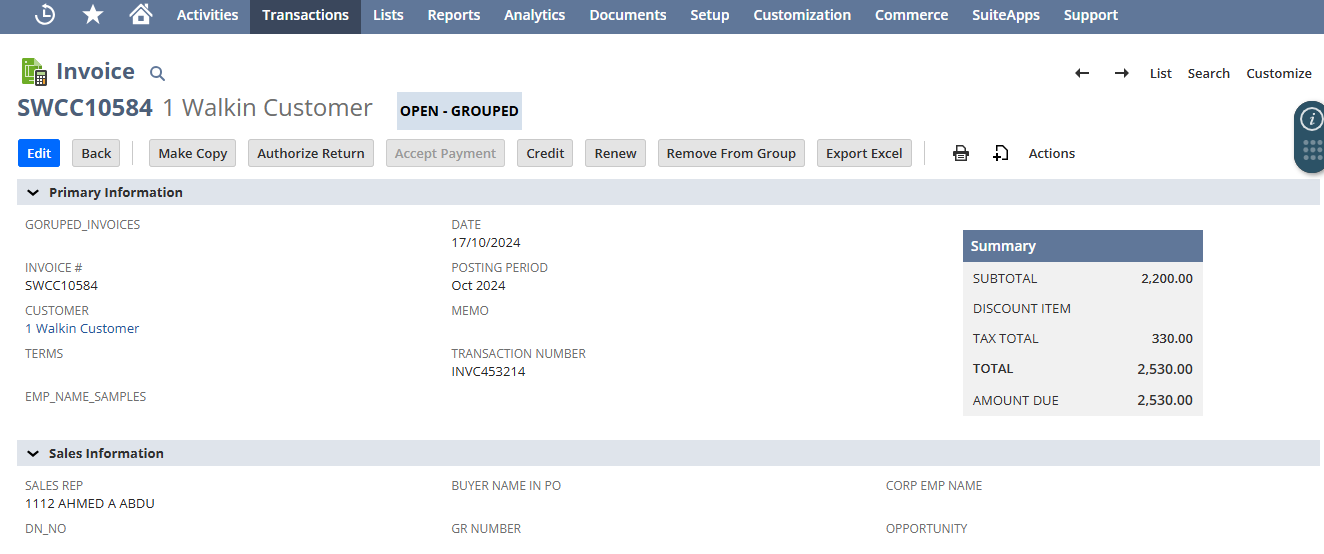
Task: Go to Home via house icon
Action: tap(141, 15)
